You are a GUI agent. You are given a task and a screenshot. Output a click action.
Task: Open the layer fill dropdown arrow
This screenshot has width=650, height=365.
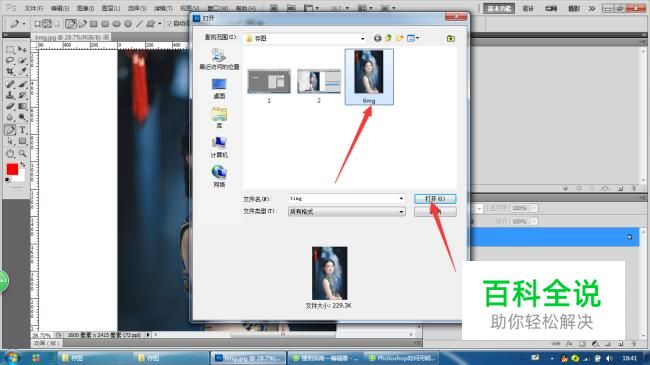click(x=534, y=221)
